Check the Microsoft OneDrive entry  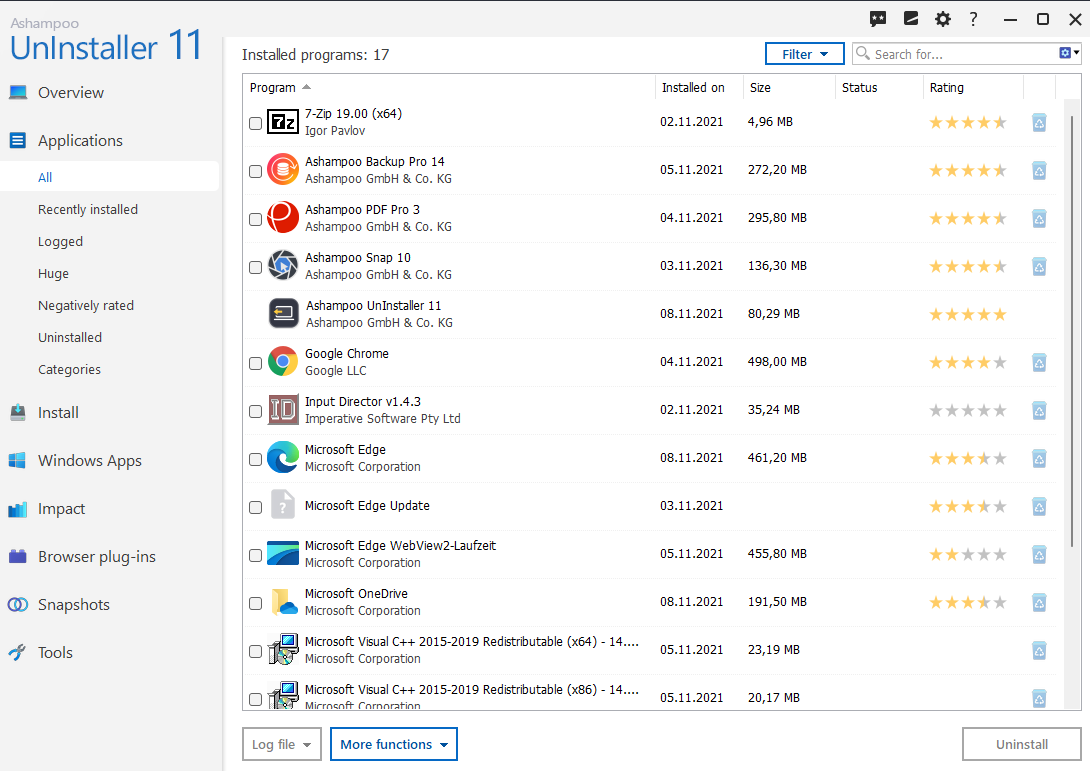255,603
